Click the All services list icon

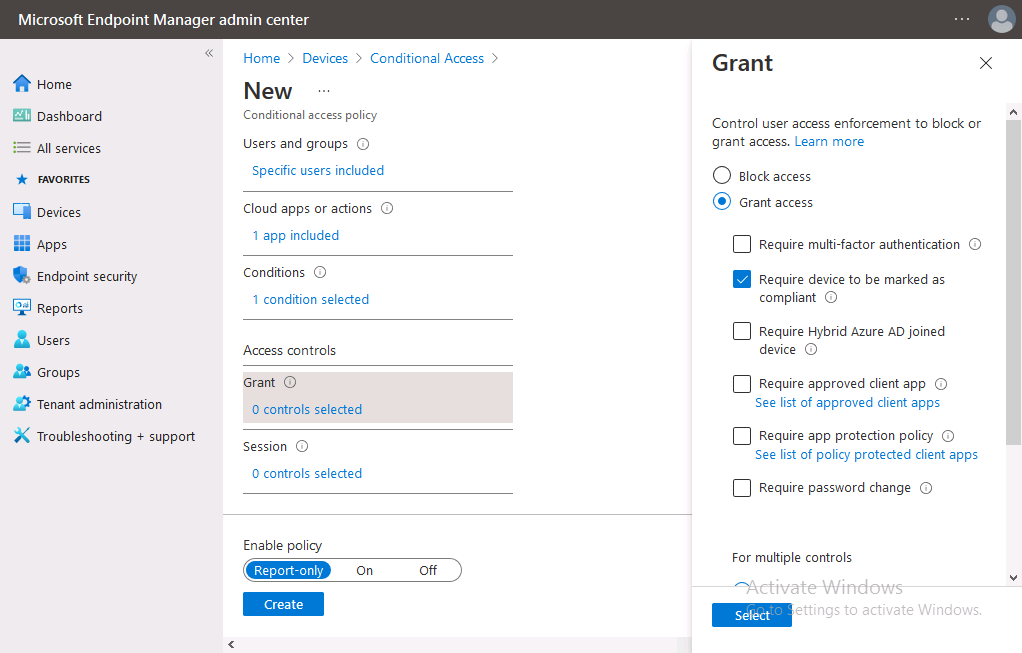22,147
